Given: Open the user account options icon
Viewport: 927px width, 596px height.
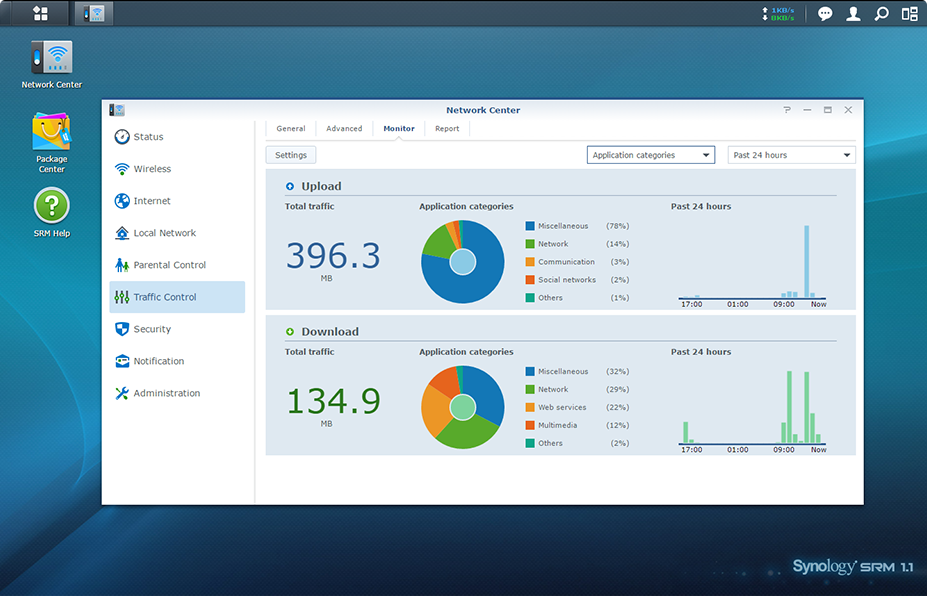Looking at the screenshot, I should pos(853,14).
